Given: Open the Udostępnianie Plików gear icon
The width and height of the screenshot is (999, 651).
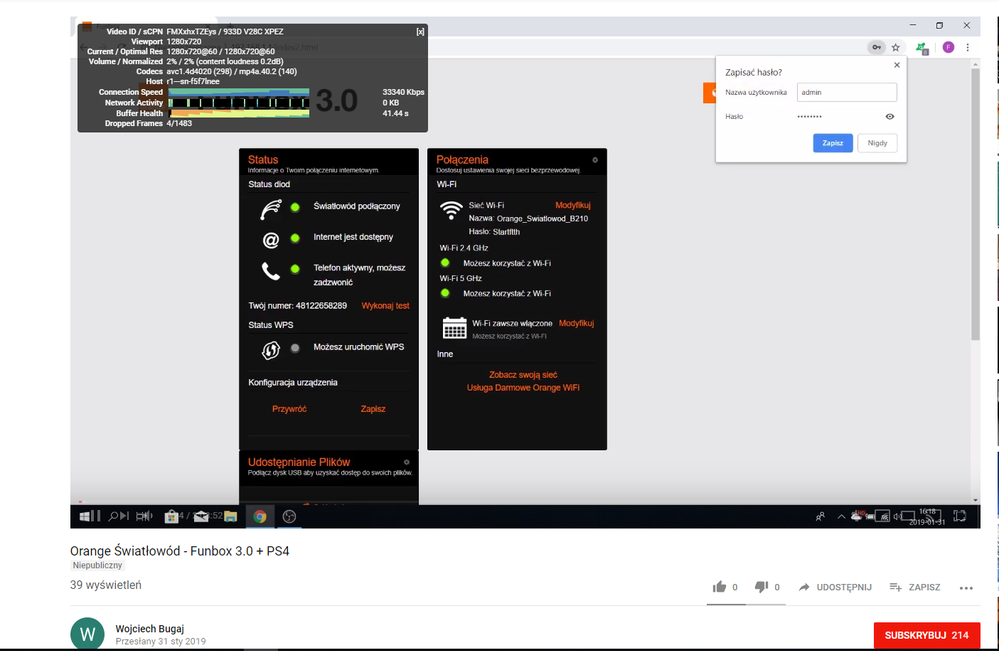Looking at the screenshot, I should click(406, 462).
